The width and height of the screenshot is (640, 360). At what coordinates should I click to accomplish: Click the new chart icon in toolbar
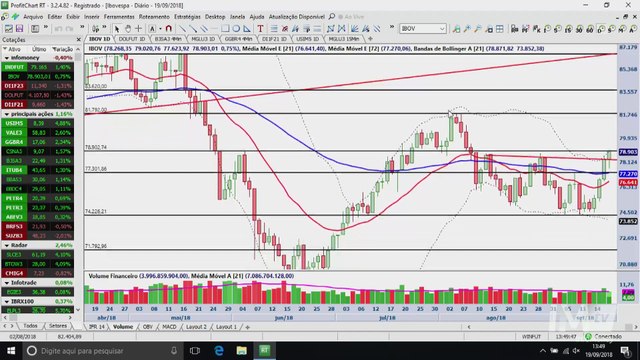(x=8, y=29)
